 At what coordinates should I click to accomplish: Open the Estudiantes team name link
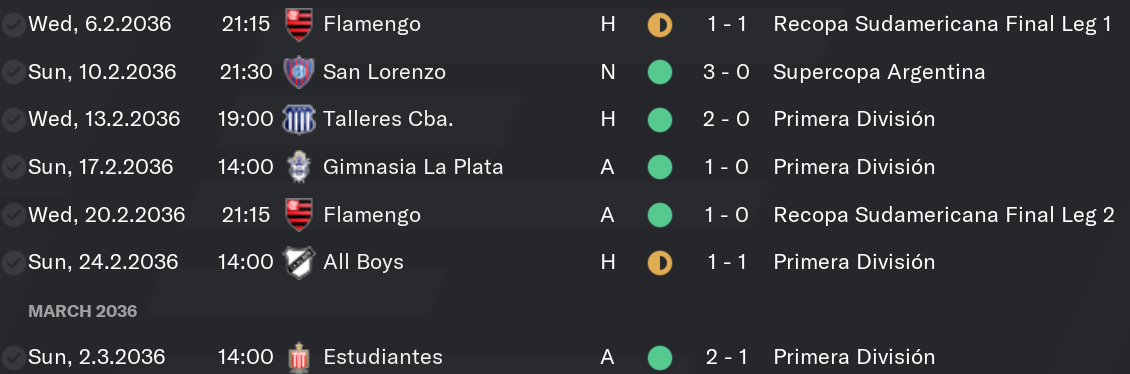click(383, 357)
